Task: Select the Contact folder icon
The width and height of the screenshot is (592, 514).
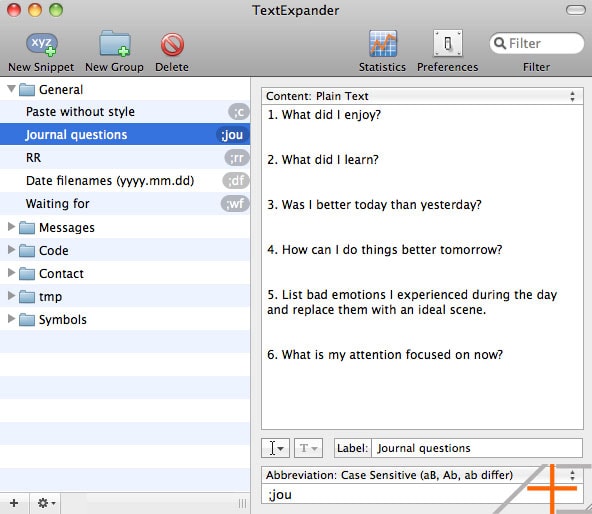Action: click(x=27, y=274)
